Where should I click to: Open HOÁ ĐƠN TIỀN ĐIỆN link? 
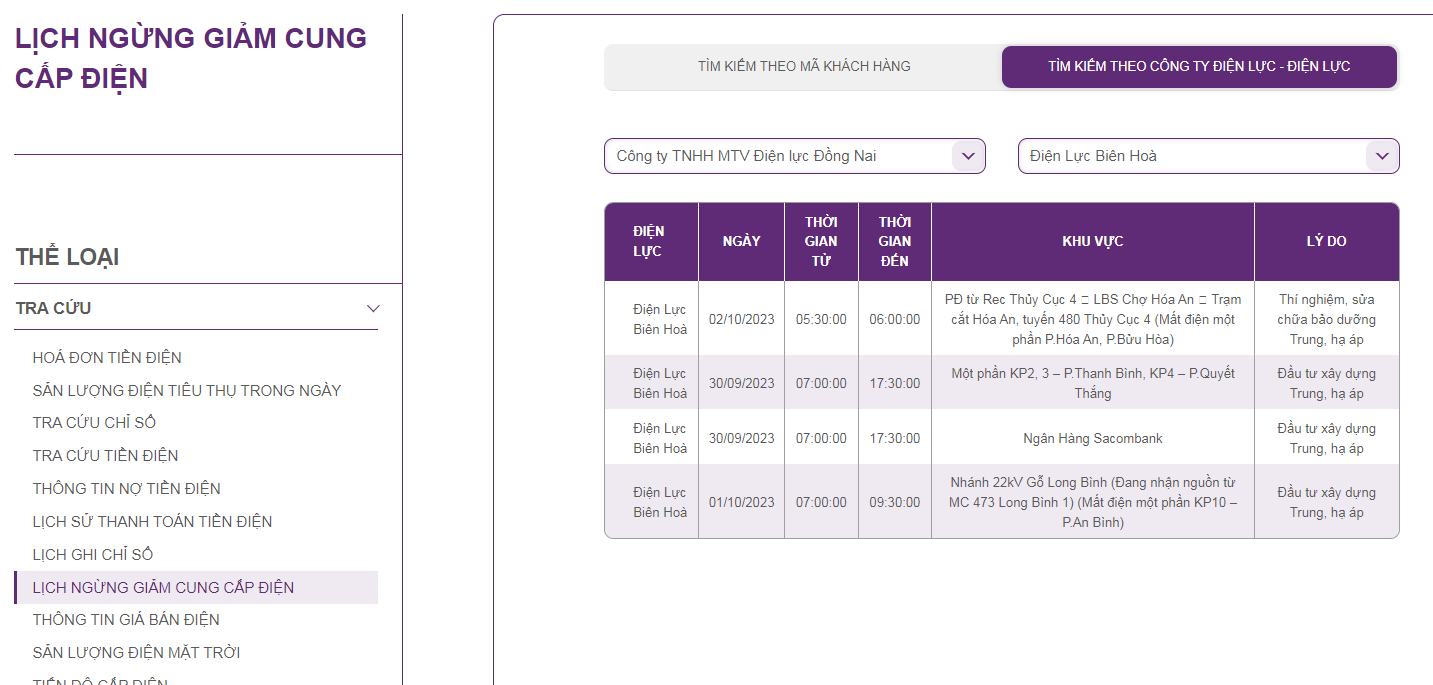(x=107, y=357)
